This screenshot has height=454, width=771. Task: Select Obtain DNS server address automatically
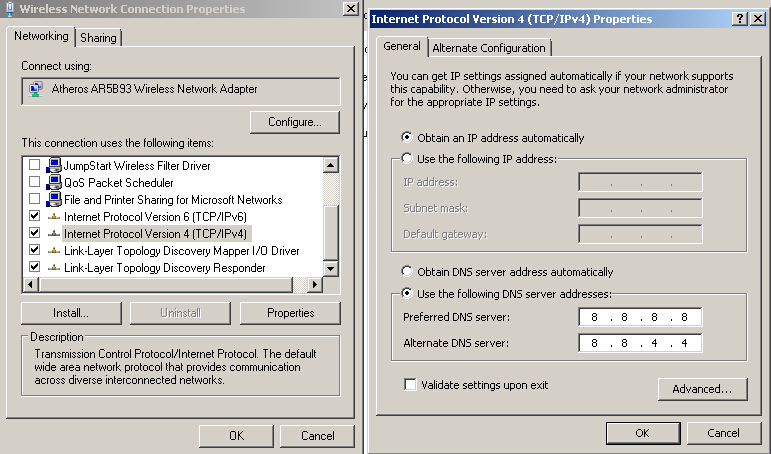[407, 272]
